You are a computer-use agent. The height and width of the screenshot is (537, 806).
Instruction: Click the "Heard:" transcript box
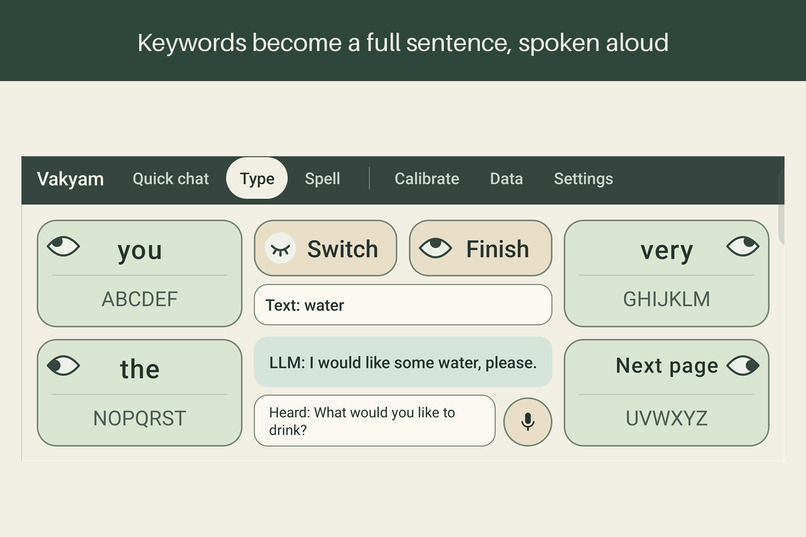(375, 421)
